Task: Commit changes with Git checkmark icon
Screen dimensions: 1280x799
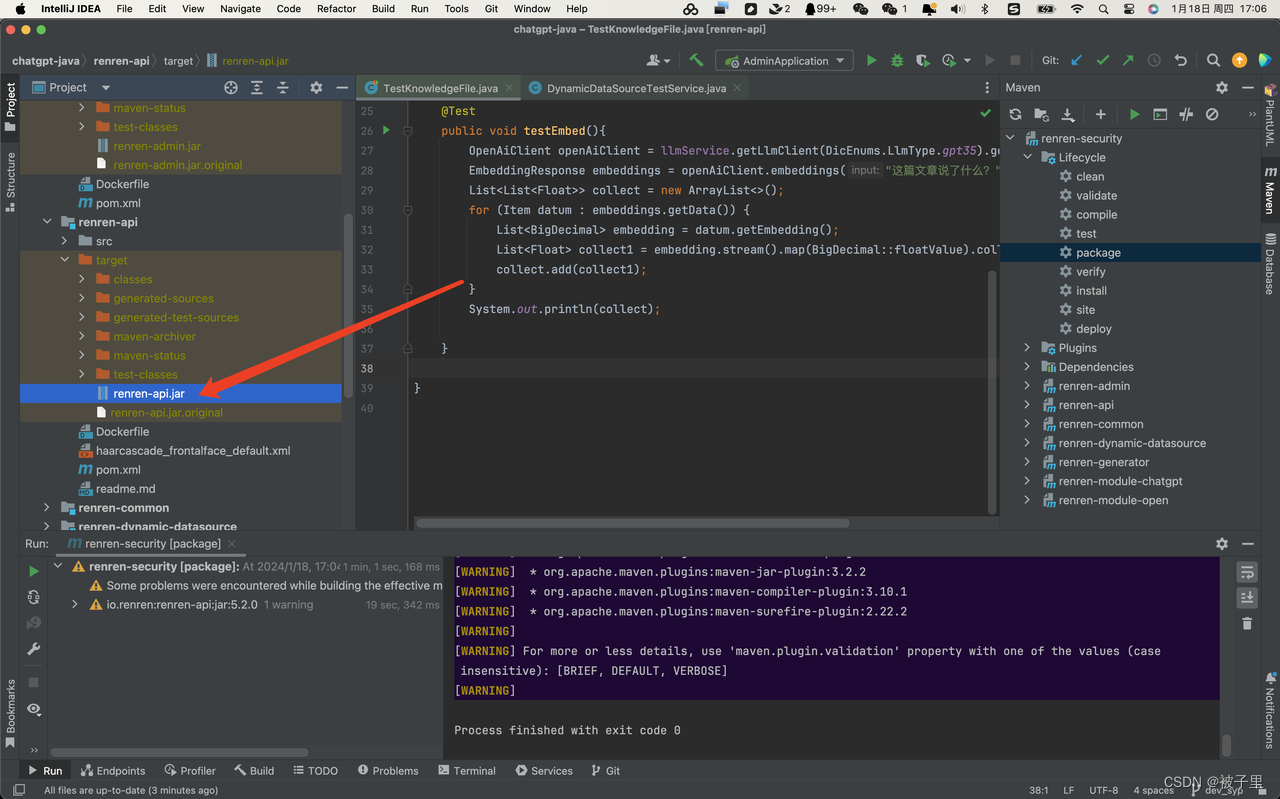Action: pyautogui.click(x=1103, y=60)
